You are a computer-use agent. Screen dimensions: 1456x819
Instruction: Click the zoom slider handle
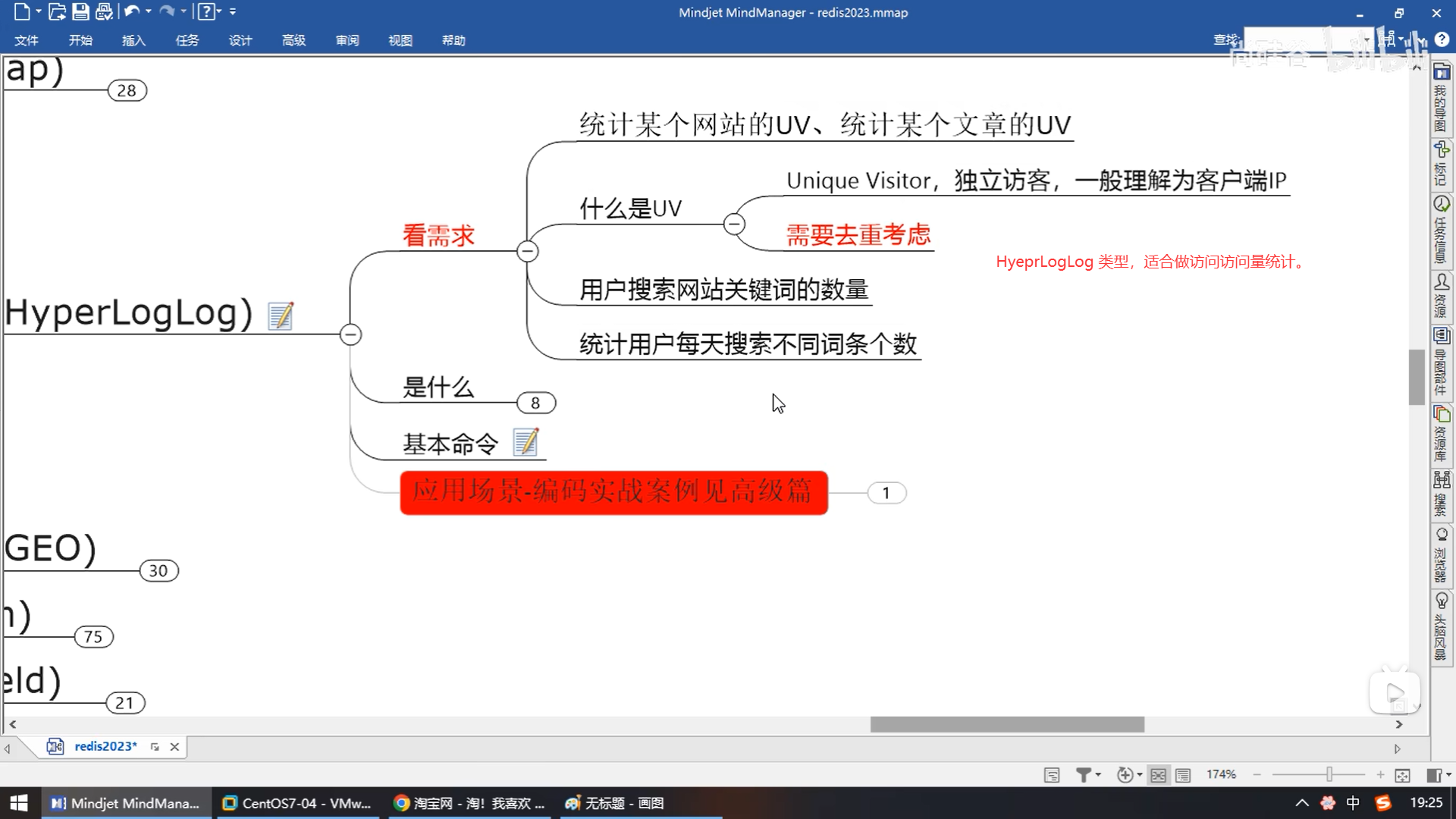pyautogui.click(x=1329, y=774)
